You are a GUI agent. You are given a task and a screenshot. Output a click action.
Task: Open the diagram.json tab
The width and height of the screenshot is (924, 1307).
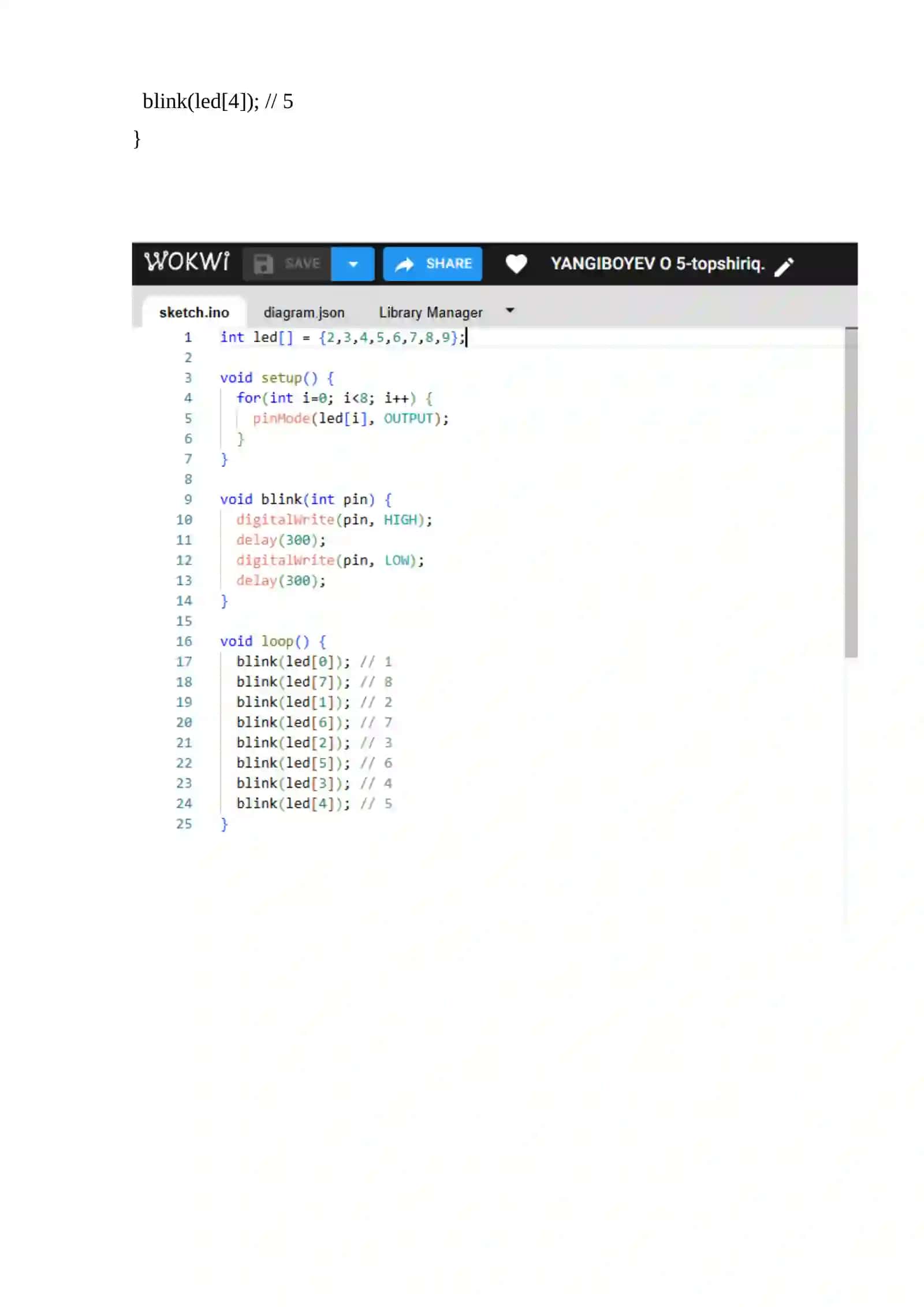click(x=304, y=313)
